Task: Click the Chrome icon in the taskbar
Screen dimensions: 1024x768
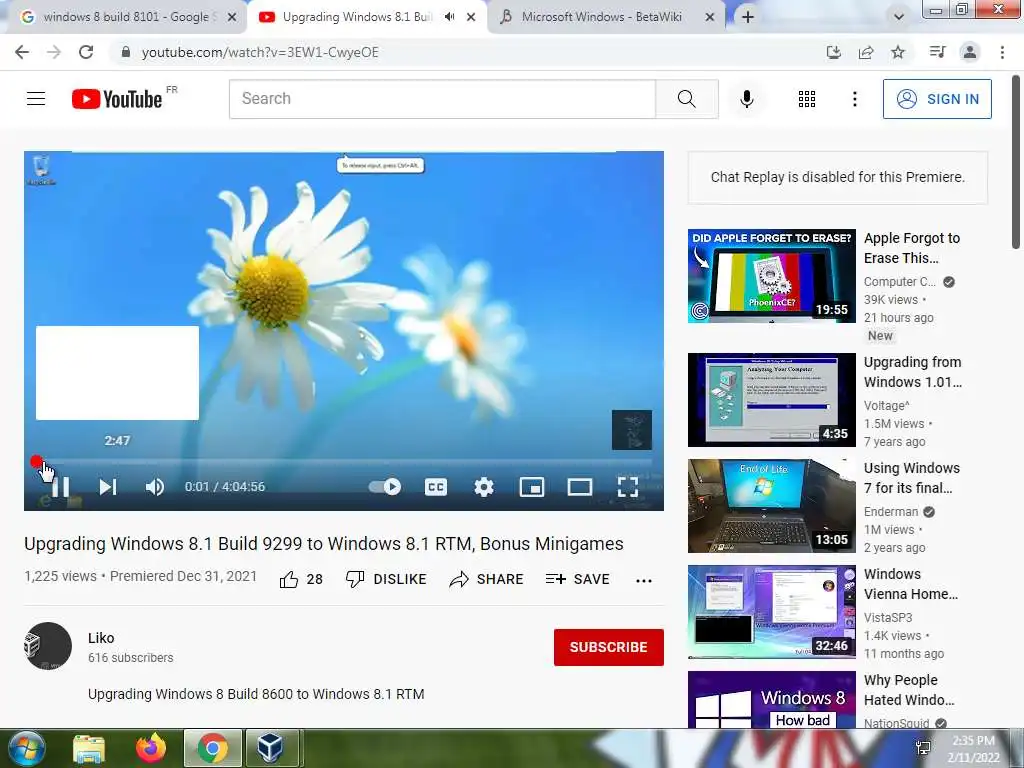Action: point(213,748)
